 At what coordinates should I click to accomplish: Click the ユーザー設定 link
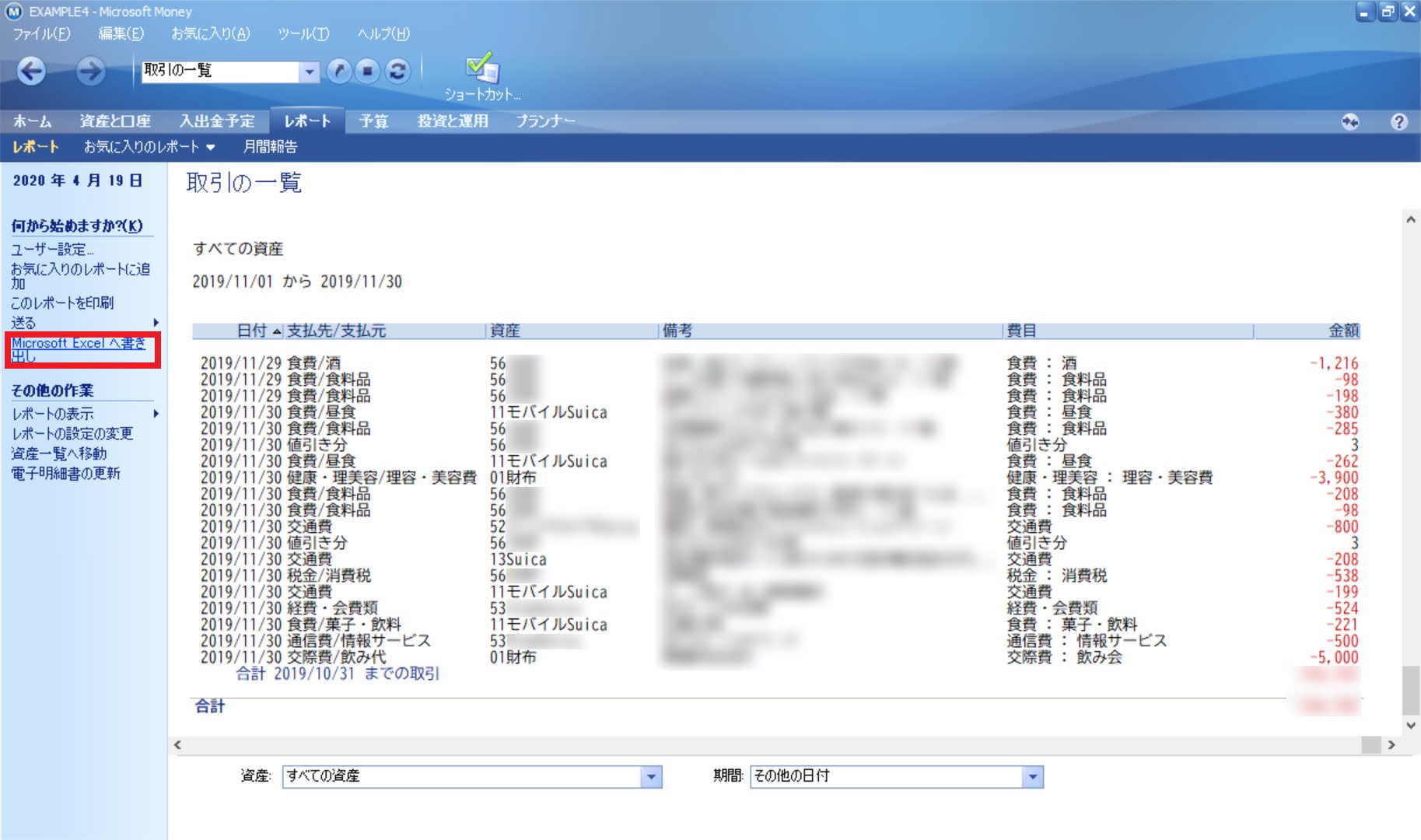point(52,250)
